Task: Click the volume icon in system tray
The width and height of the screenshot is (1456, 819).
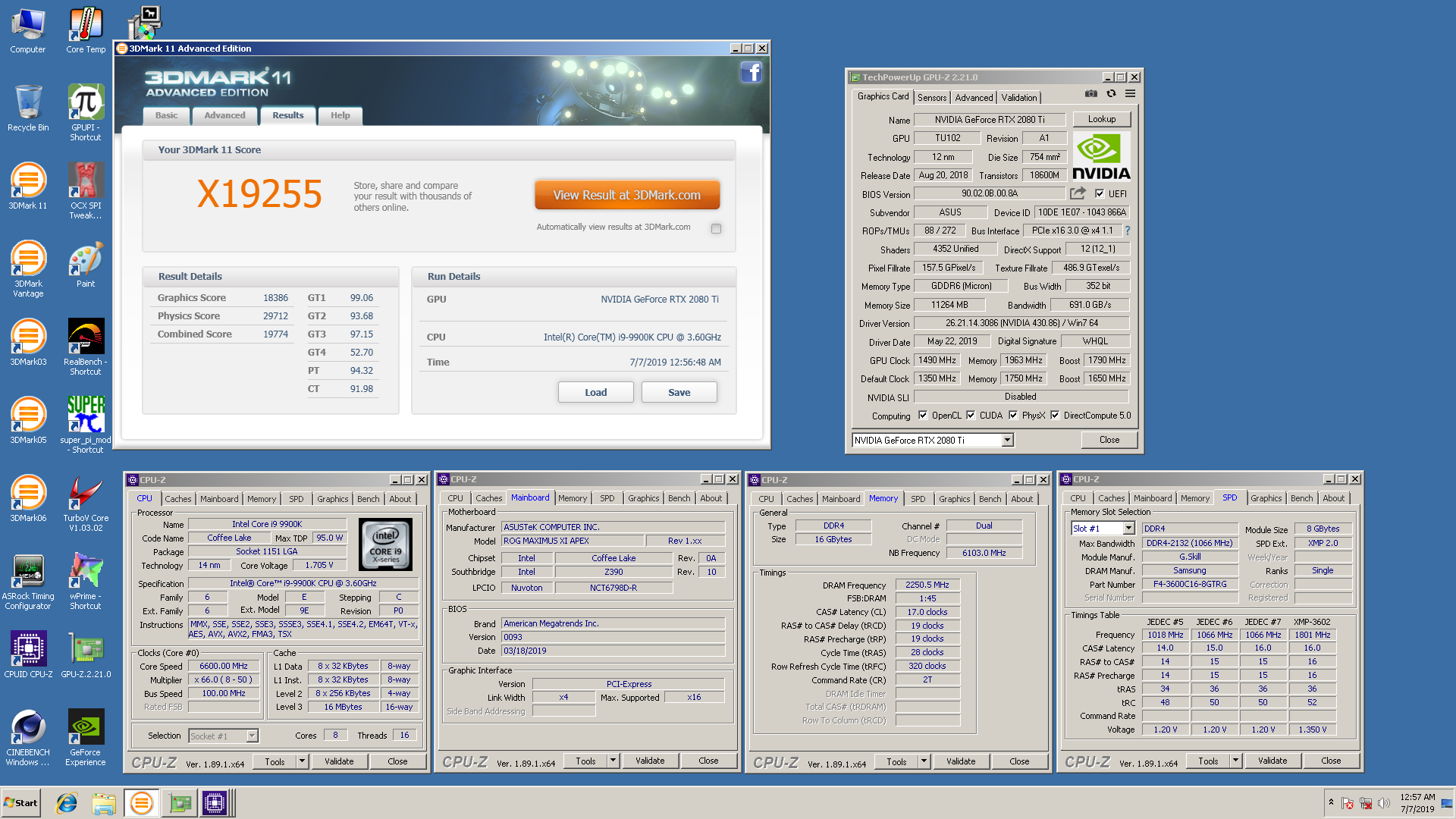Action: tap(1384, 802)
